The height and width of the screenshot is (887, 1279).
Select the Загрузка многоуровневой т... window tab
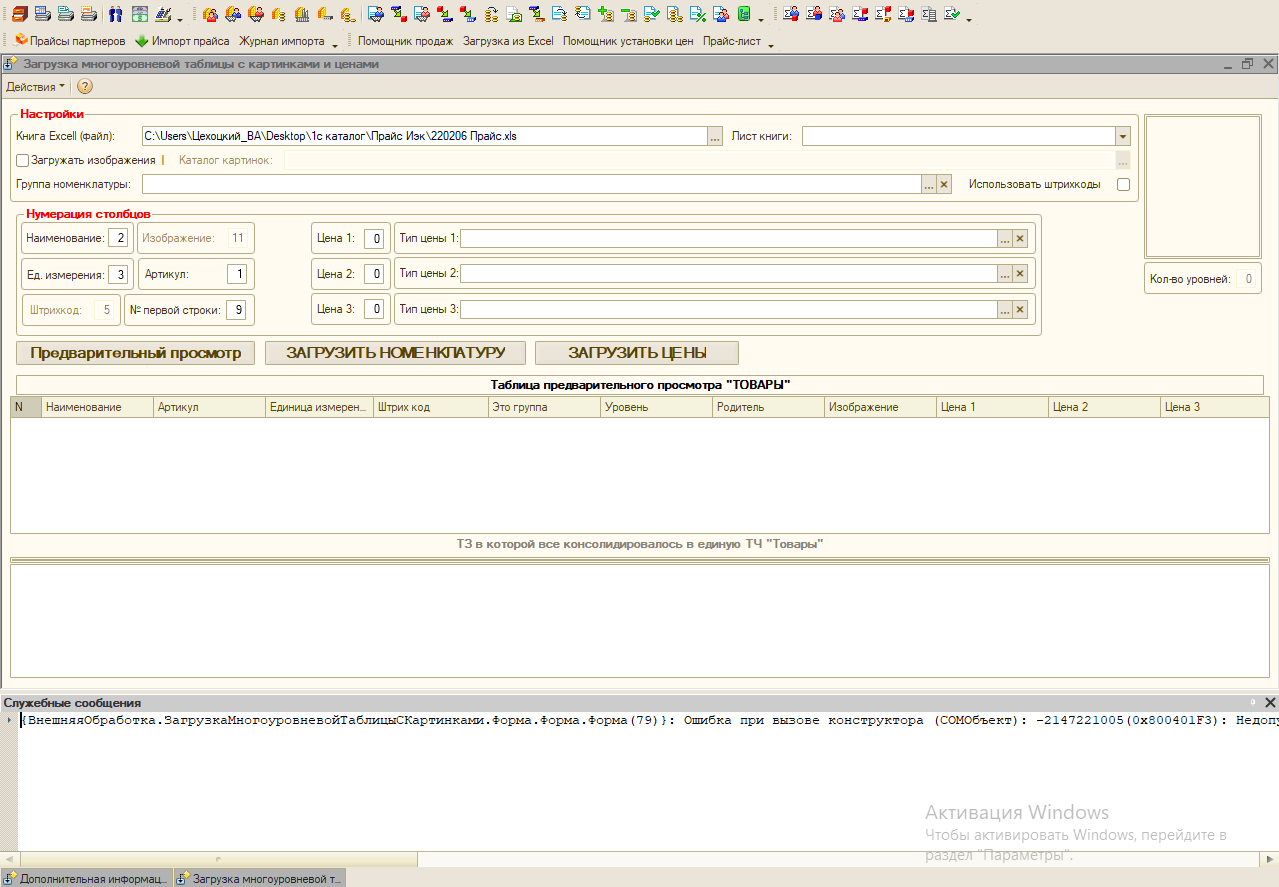coord(259,878)
